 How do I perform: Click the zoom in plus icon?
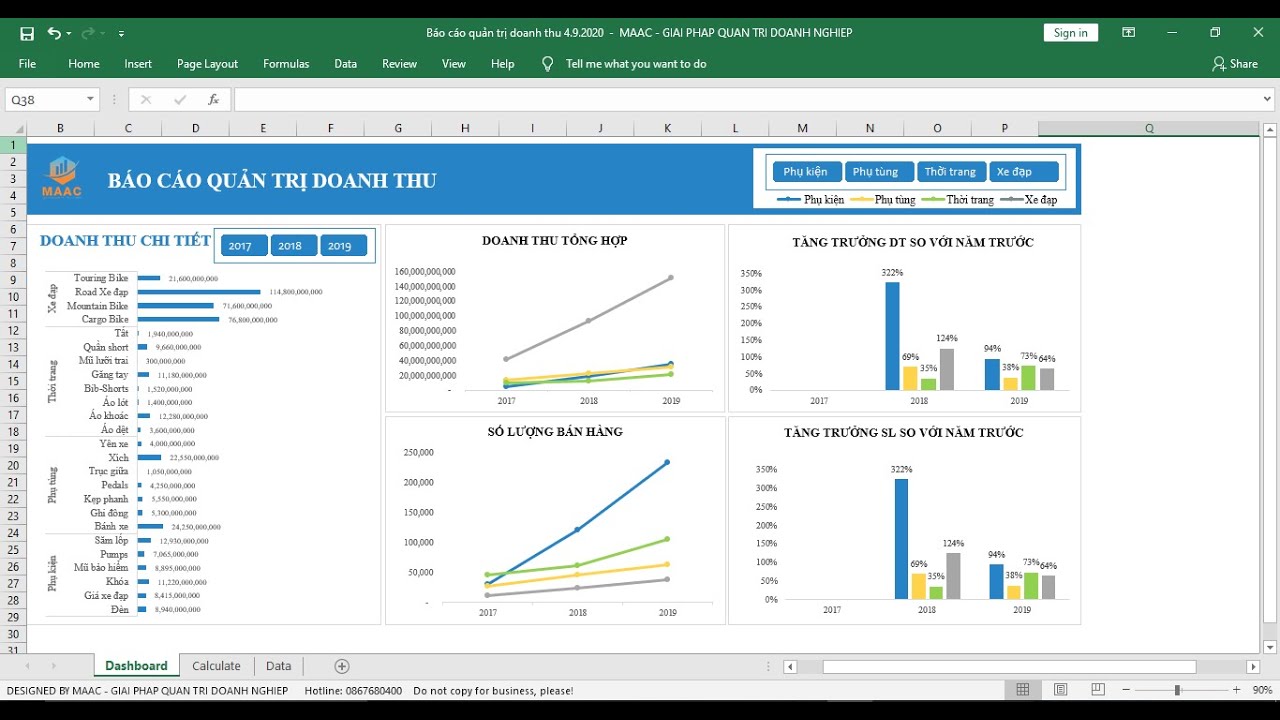(x=1236, y=690)
